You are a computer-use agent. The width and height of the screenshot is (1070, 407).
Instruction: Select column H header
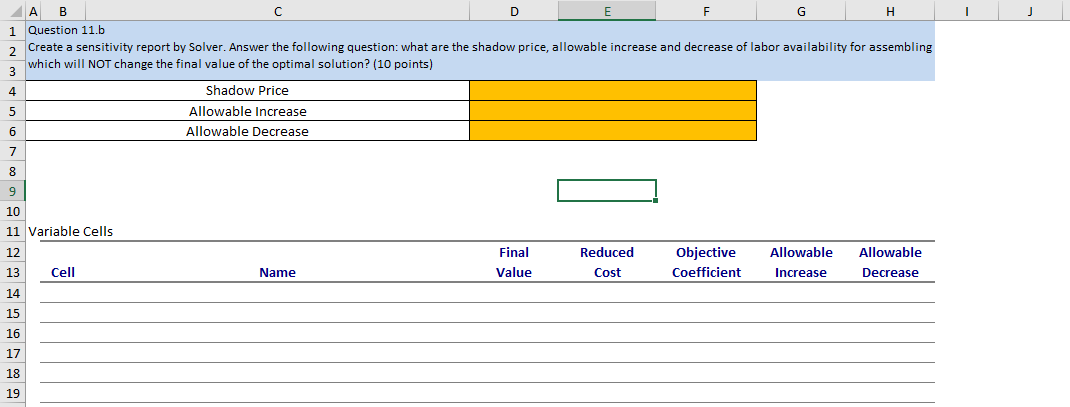[890, 10]
